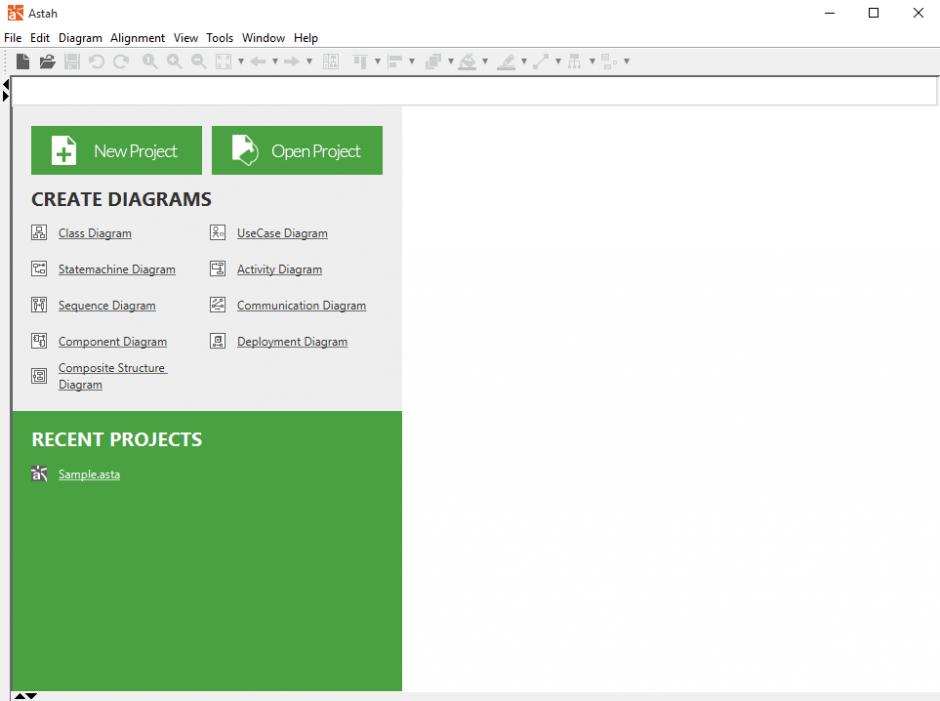Screen dimensions: 940x701
Task: Click the New file toolbar icon
Action: [x=23, y=61]
